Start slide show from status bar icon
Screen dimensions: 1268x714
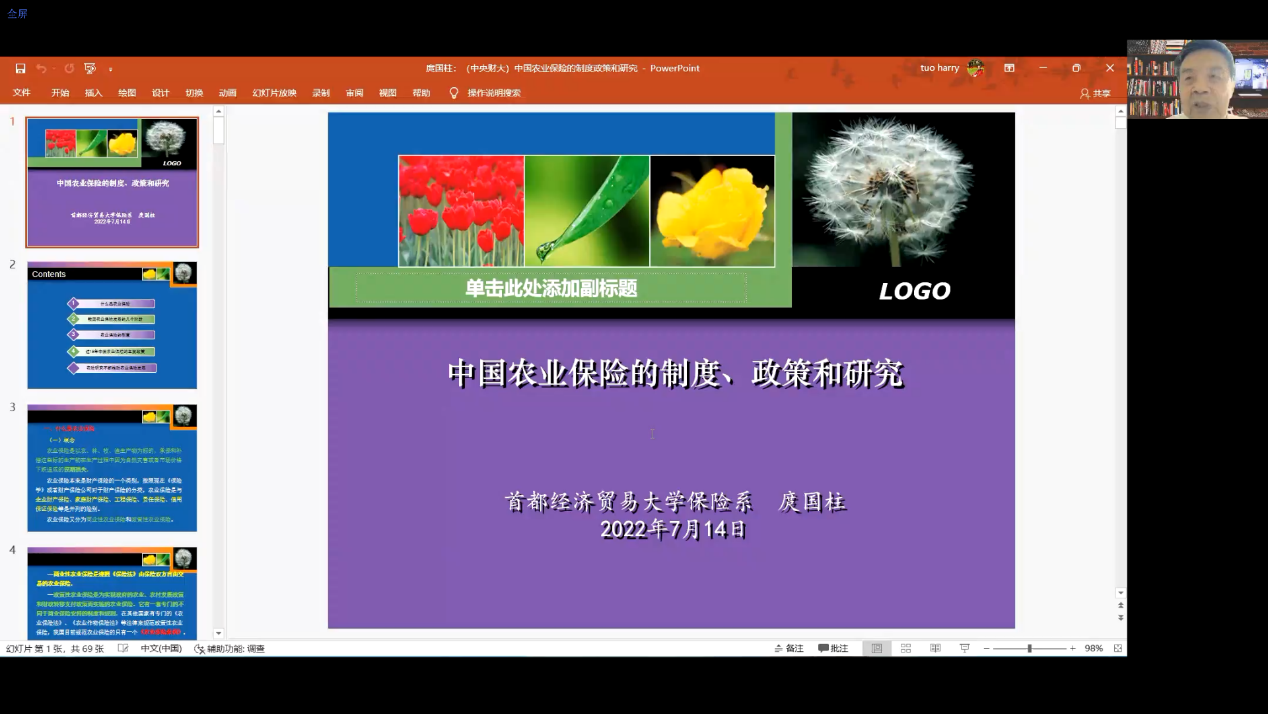point(964,648)
